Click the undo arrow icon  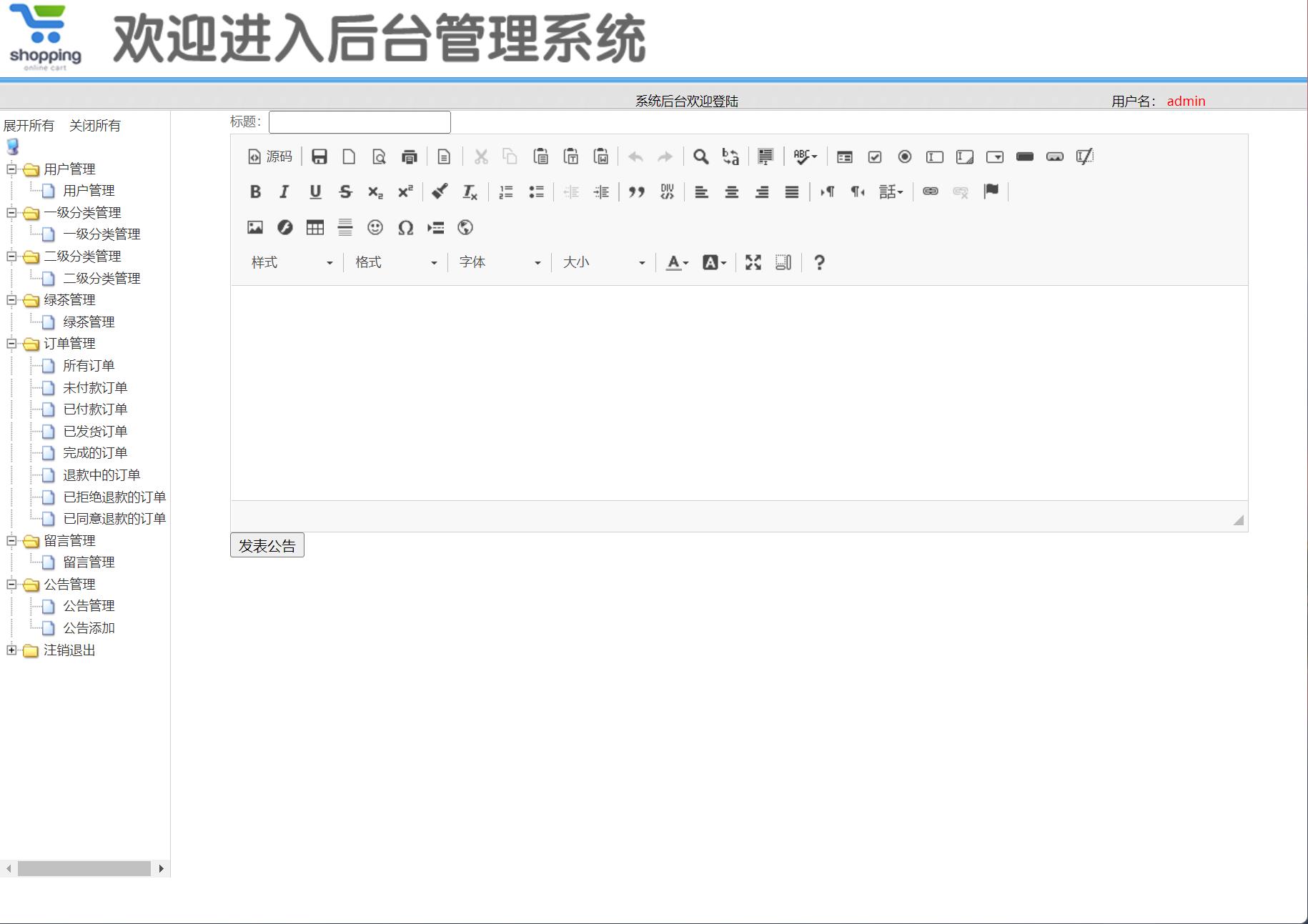635,157
